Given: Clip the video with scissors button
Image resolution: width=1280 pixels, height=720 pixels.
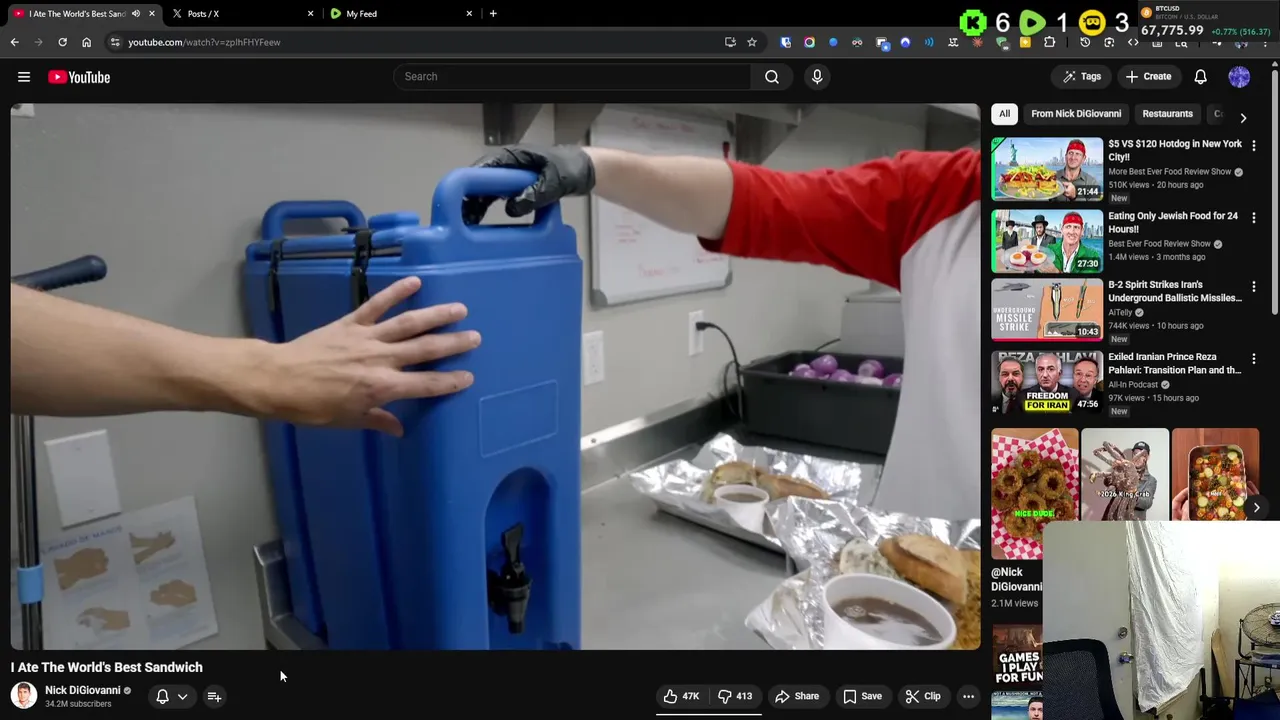Looking at the screenshot, I should tap(922, 696).
